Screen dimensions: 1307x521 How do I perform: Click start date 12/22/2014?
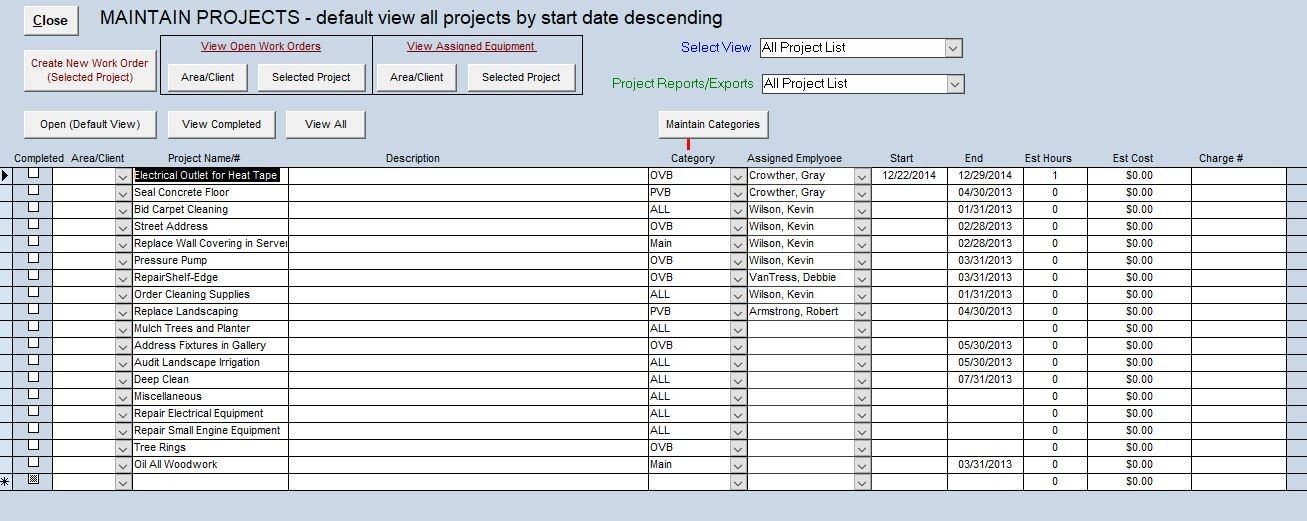pyautogui.click(x=909, y=175)
